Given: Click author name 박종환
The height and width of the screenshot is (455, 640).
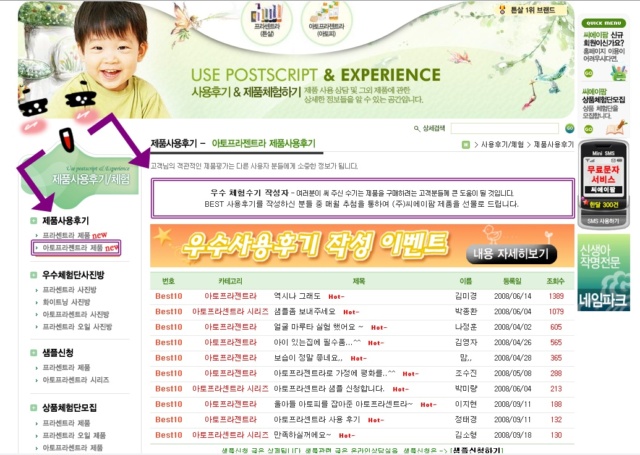Looking at the screenshot, I should tap(466, 312).
